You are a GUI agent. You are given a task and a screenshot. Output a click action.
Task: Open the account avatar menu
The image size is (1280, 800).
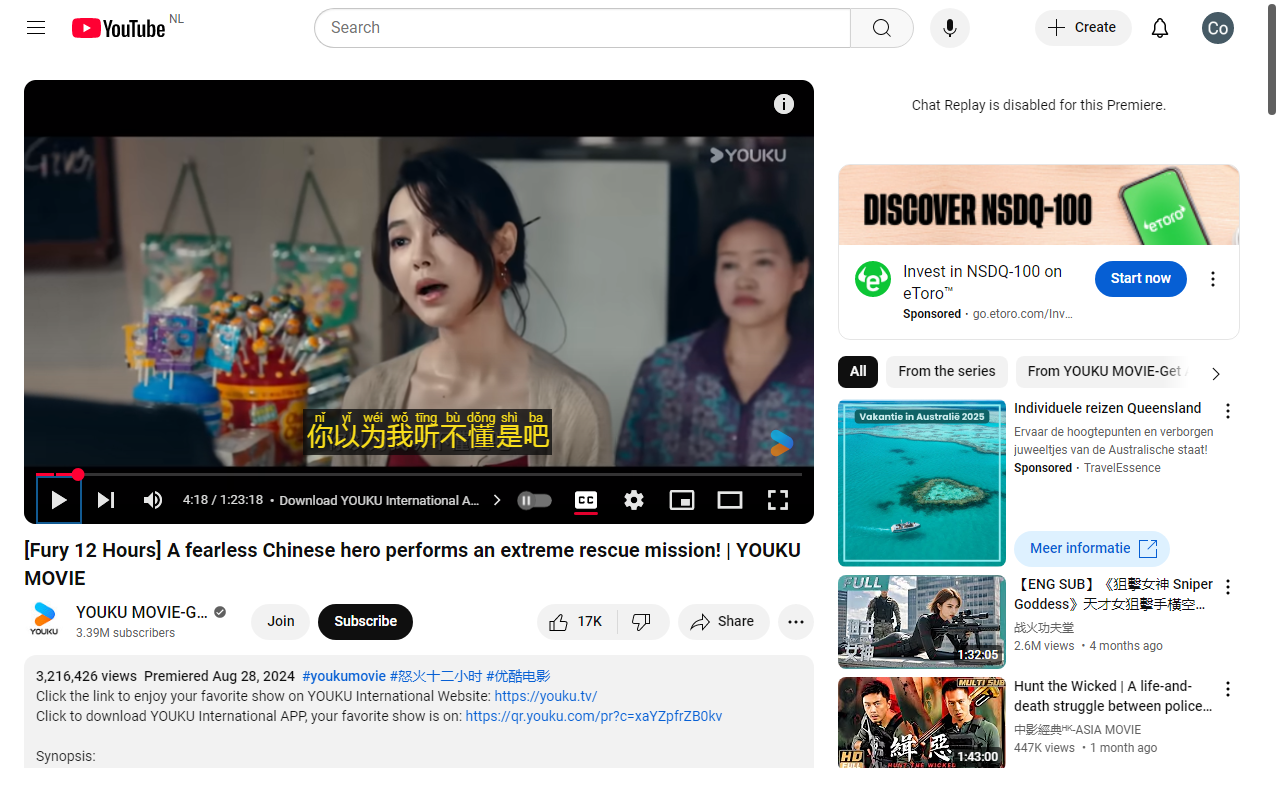1218,28
